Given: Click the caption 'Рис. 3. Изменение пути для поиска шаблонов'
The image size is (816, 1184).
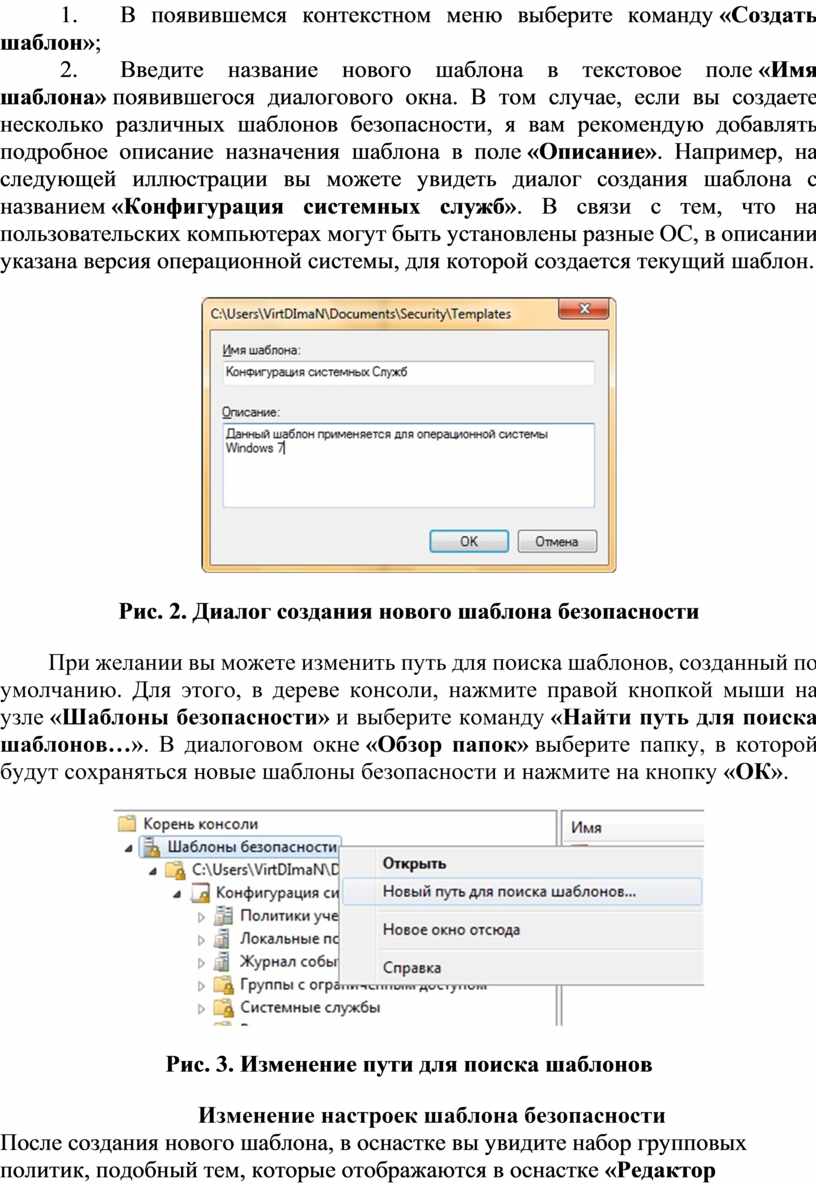Looking at the screenshot, I should pos(408,1064).
